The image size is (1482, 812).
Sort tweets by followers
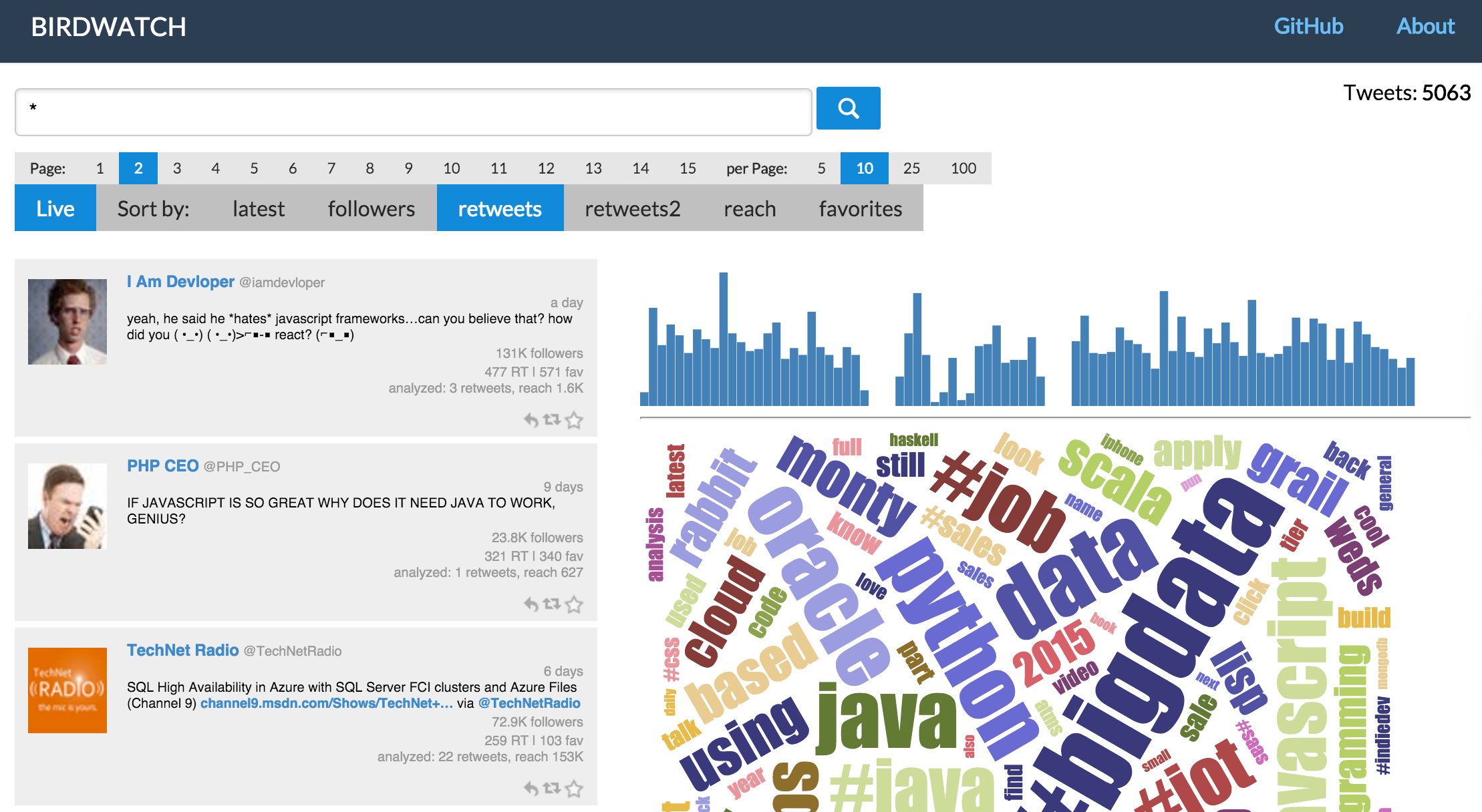click(371, 209)
